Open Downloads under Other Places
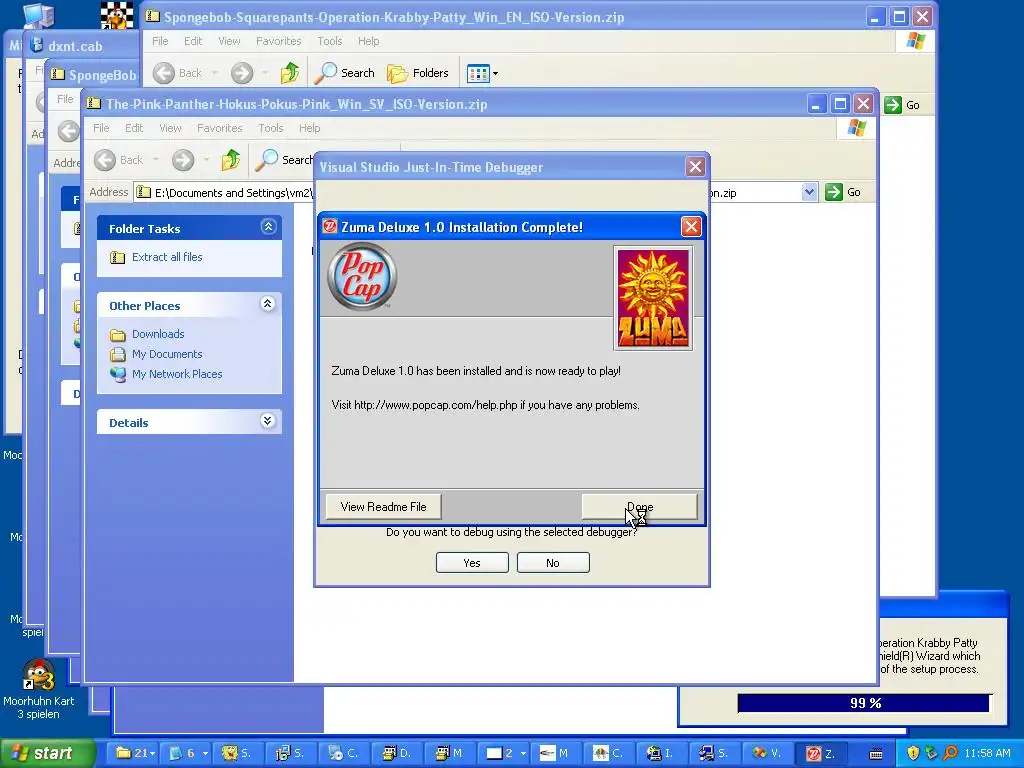 (158, 334)
